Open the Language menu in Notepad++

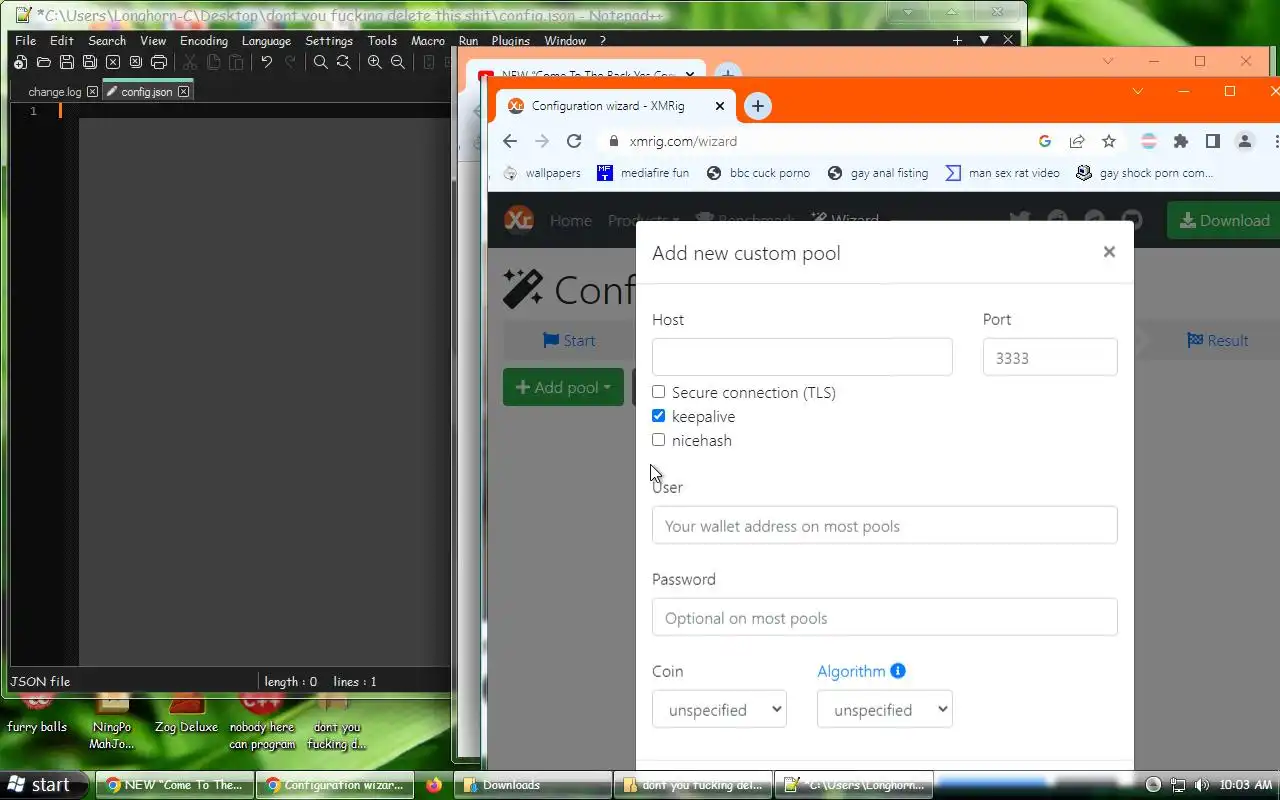click(x=266, y=41)
